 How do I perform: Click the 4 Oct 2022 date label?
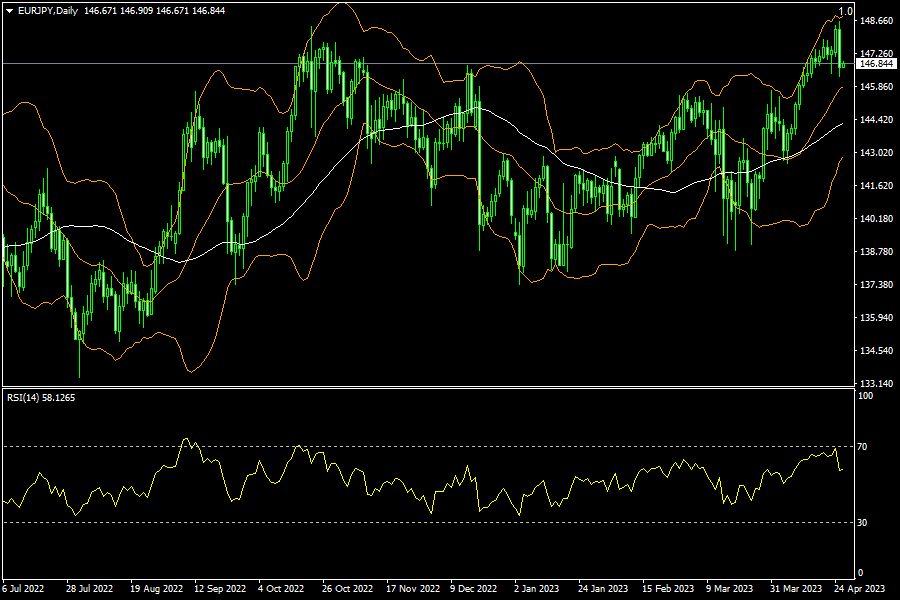(281, 589)
